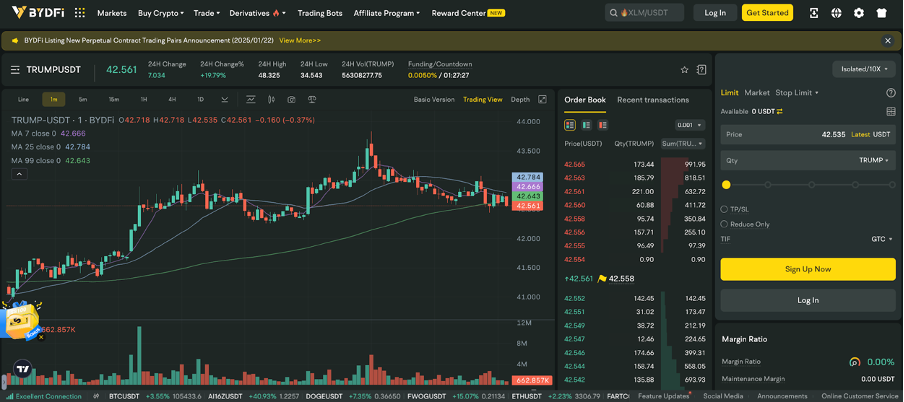Select the 5m timeframe
This screenshot has width=904, height=402.
click(x=83, y=99)
